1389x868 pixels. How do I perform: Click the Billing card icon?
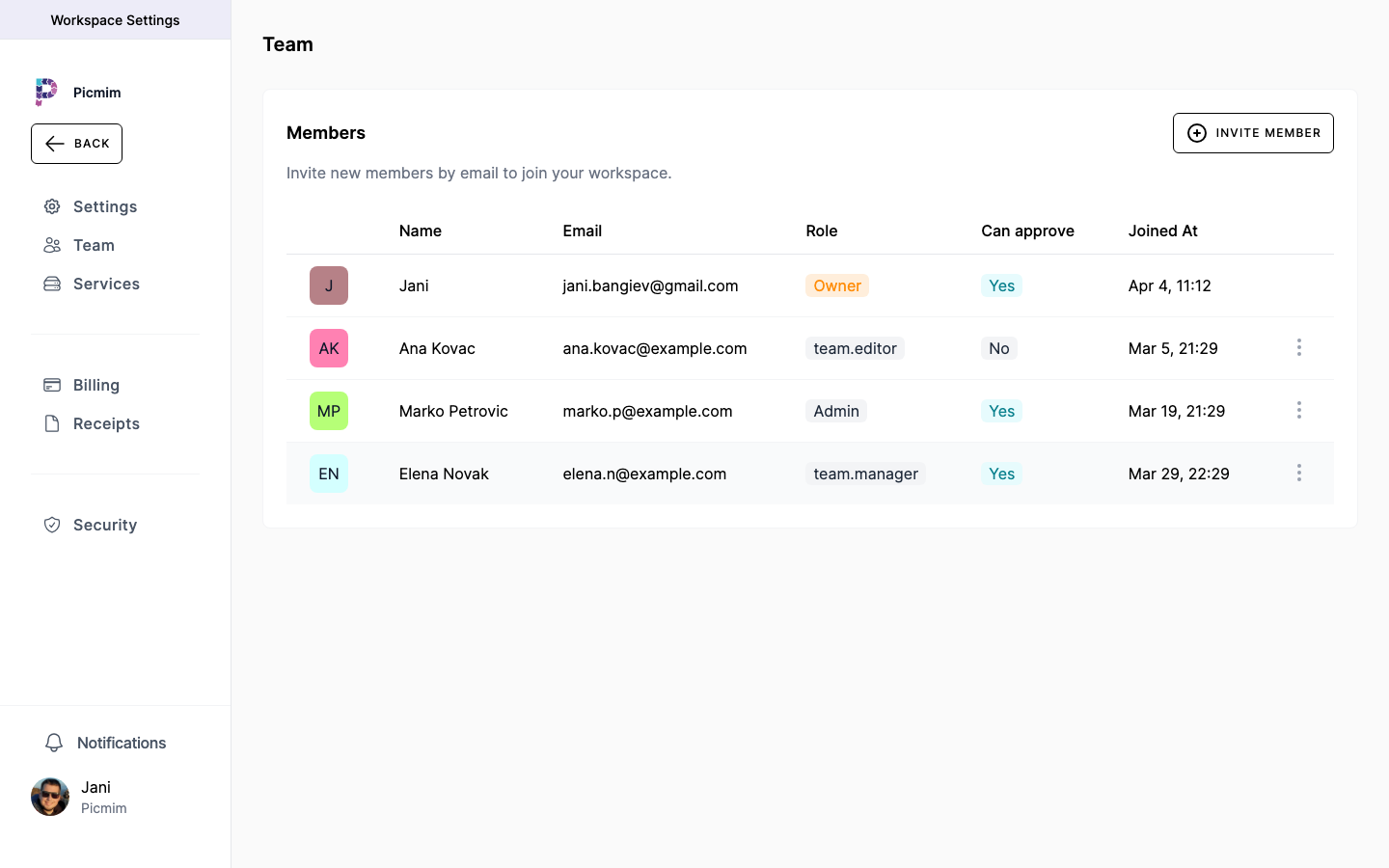(x=52, y=385)
